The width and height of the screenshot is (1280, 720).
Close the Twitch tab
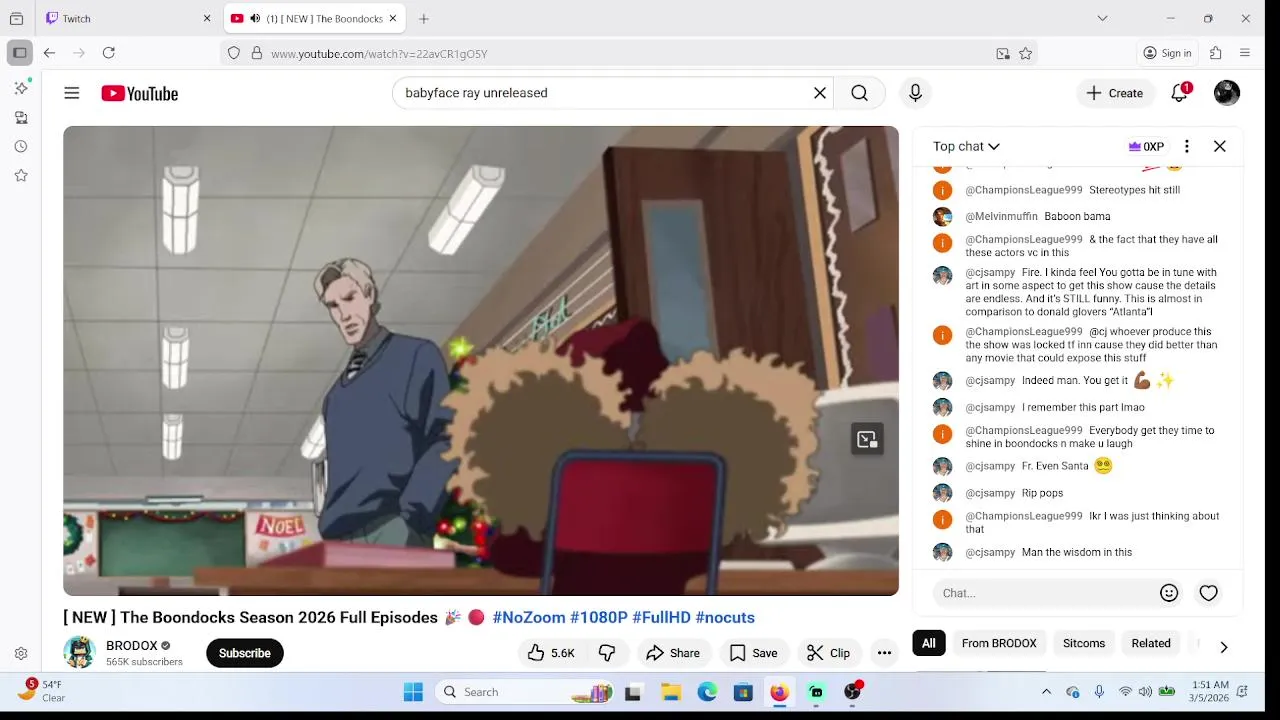pyautogui.click(x=207, y=18)
